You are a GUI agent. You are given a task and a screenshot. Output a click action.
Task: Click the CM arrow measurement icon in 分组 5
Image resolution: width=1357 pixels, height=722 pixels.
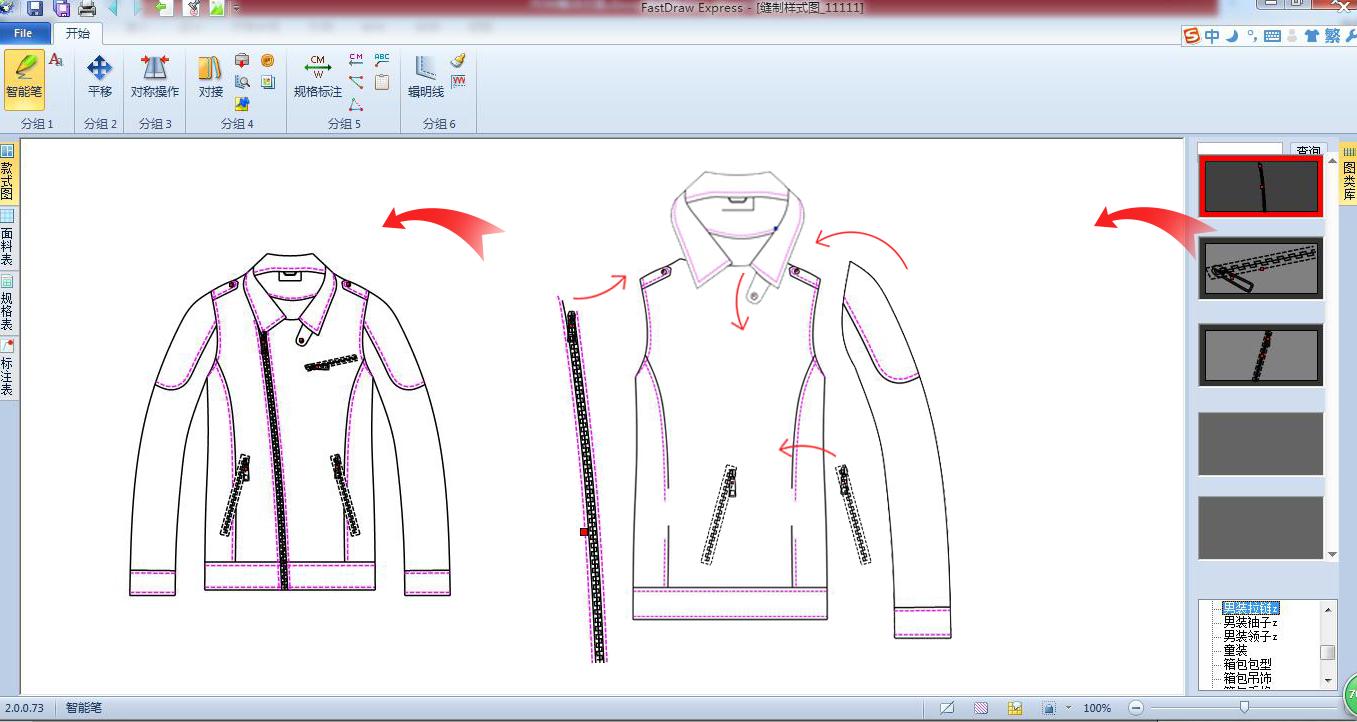[356, 61]
